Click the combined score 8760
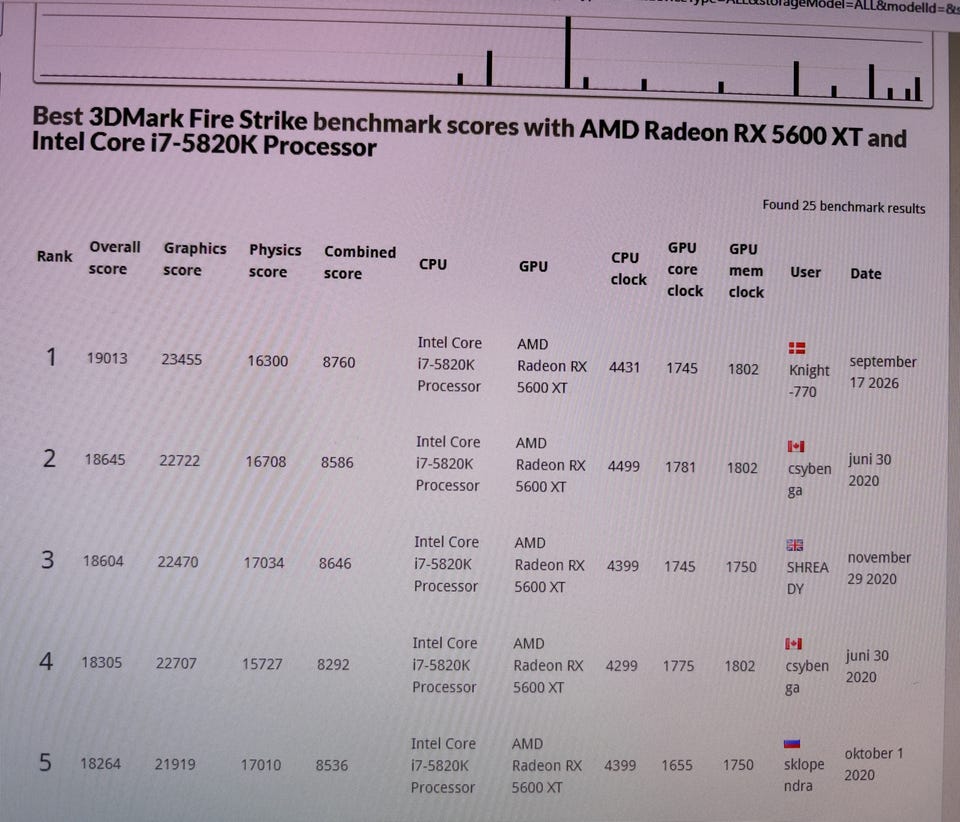The width and height of the screenshot is (960, 822). coord(339,362)
